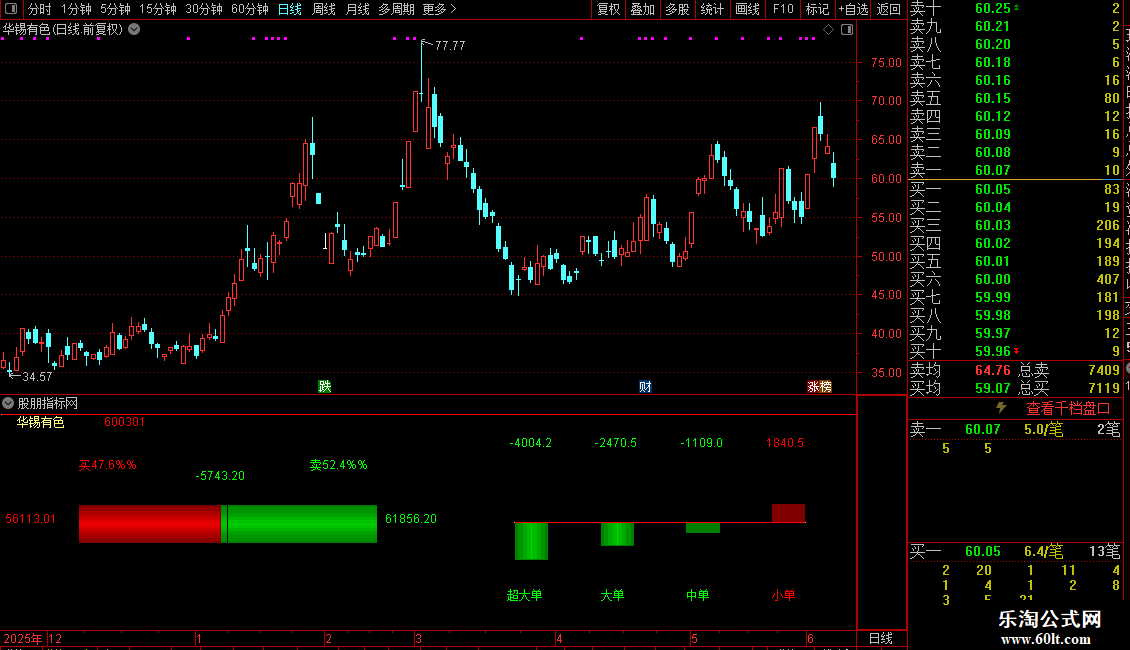Viewport: 1130px width, 650px height.
Task: Select the 买一 60.05 order row
Action: tap(1015, 189)
